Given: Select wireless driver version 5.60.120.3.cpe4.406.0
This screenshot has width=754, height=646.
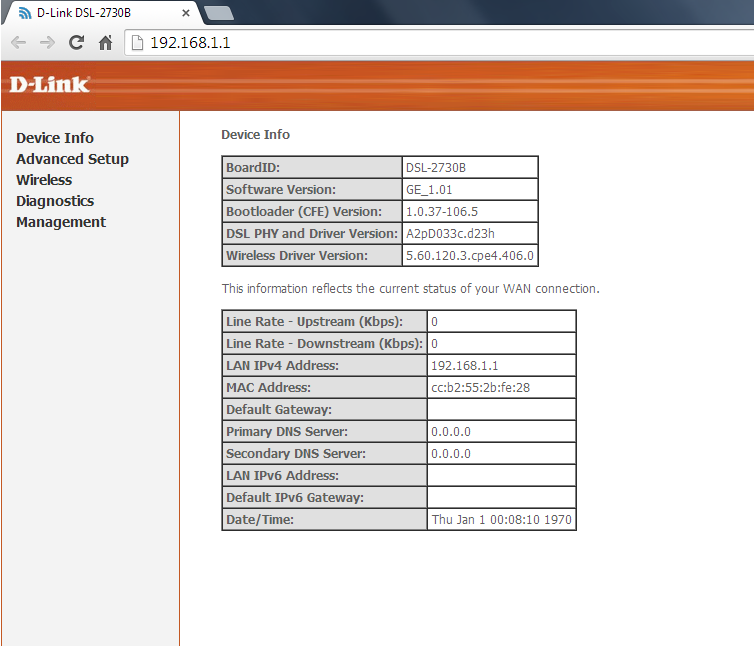Looking at the screenshot, I should (470, 255).
